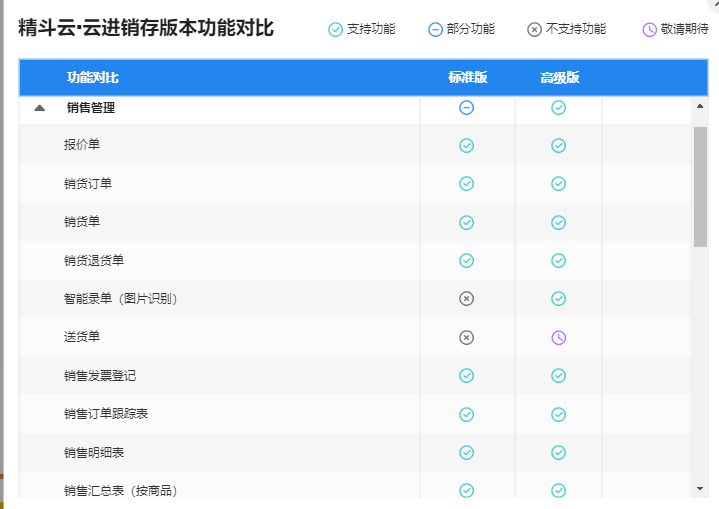719x509 pixels.
Task: Click 标准版 check icon for 销货订单
Action: pos(466,184)
